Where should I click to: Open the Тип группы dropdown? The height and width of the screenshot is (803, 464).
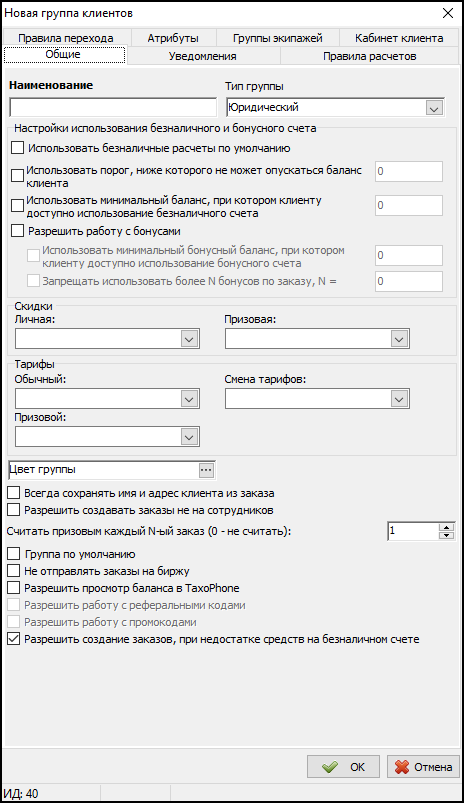coord(434,108)
